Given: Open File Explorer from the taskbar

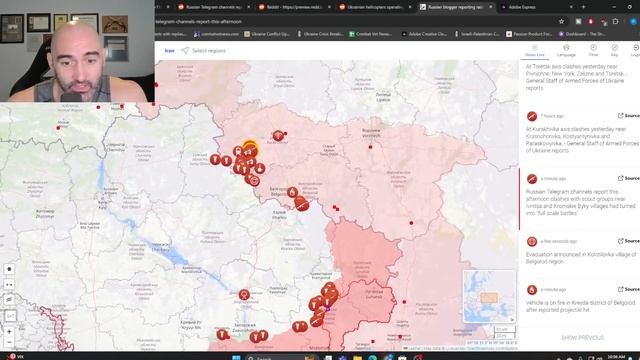Looking at the screenshot, I should (x=358, y=358).
